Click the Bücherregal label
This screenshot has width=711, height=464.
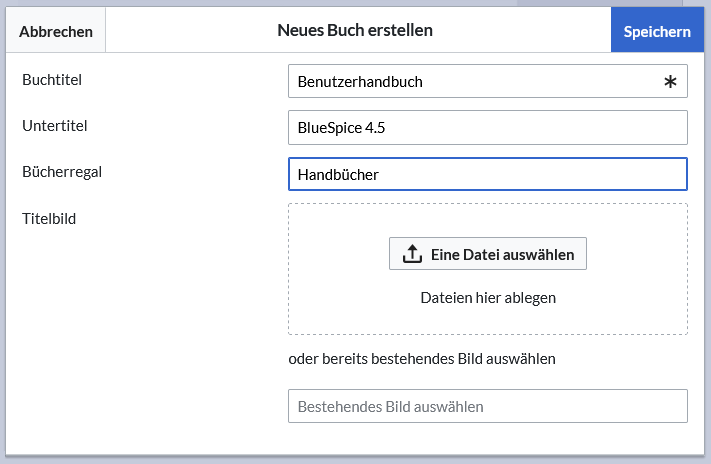click(x=62, y=172)
